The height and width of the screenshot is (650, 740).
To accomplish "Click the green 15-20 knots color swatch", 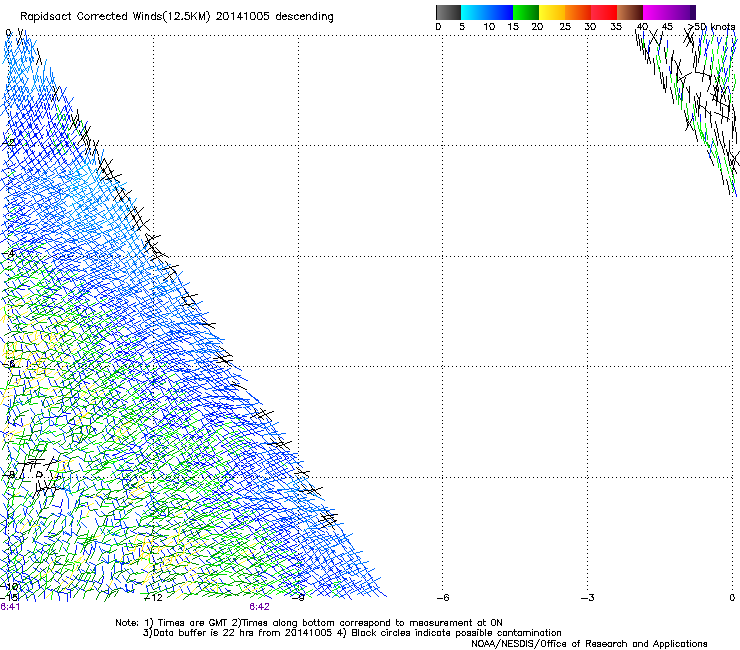I will coord(526,12).
